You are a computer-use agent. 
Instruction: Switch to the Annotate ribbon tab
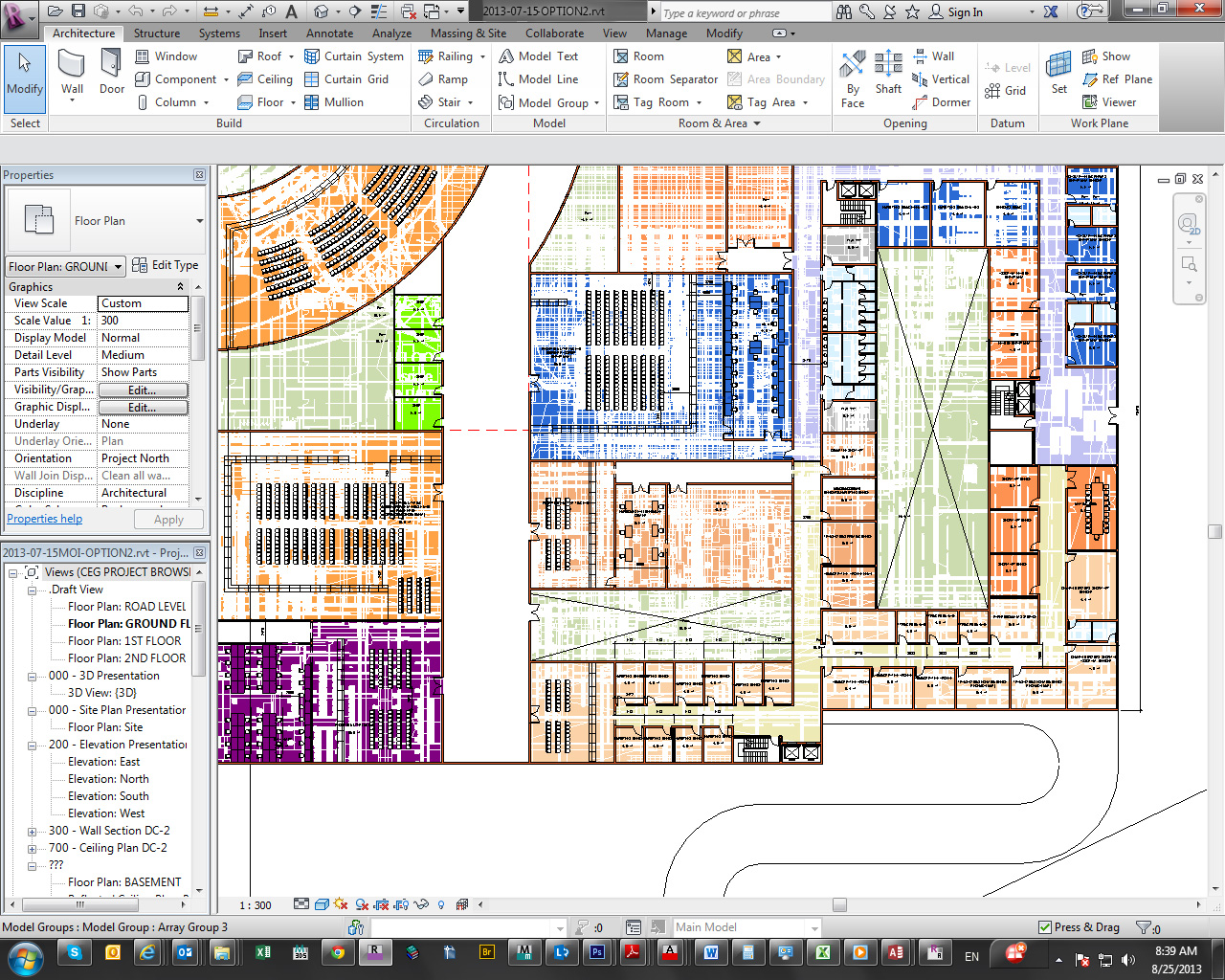point(329,33)
